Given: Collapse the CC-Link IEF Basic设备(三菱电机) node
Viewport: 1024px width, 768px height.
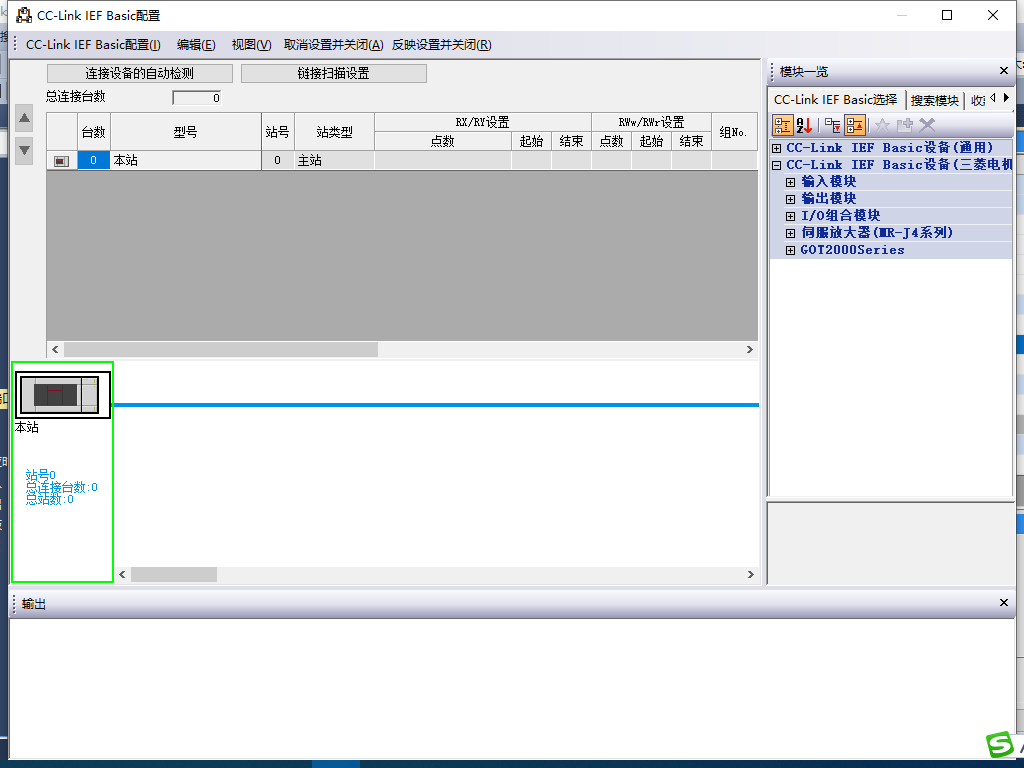Looking at the screenshot, I should [x=776, y=165].
